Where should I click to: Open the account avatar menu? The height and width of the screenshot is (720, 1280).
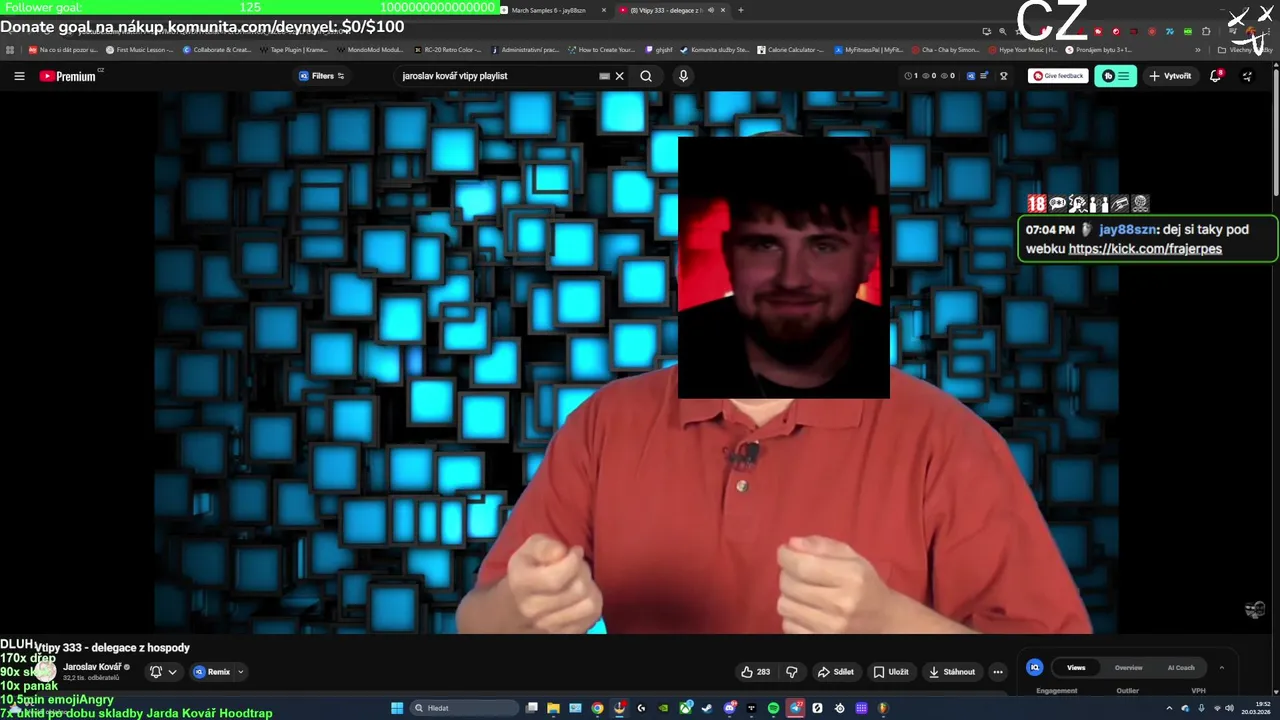(x=1247, y=76)
